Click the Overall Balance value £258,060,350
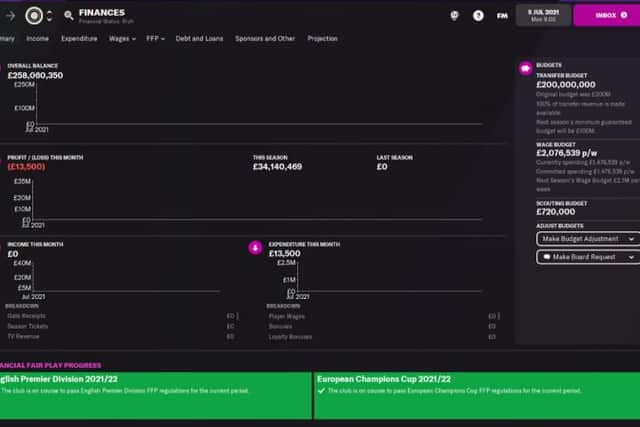The height and width of the screenshot is (427, 640). 35,76
